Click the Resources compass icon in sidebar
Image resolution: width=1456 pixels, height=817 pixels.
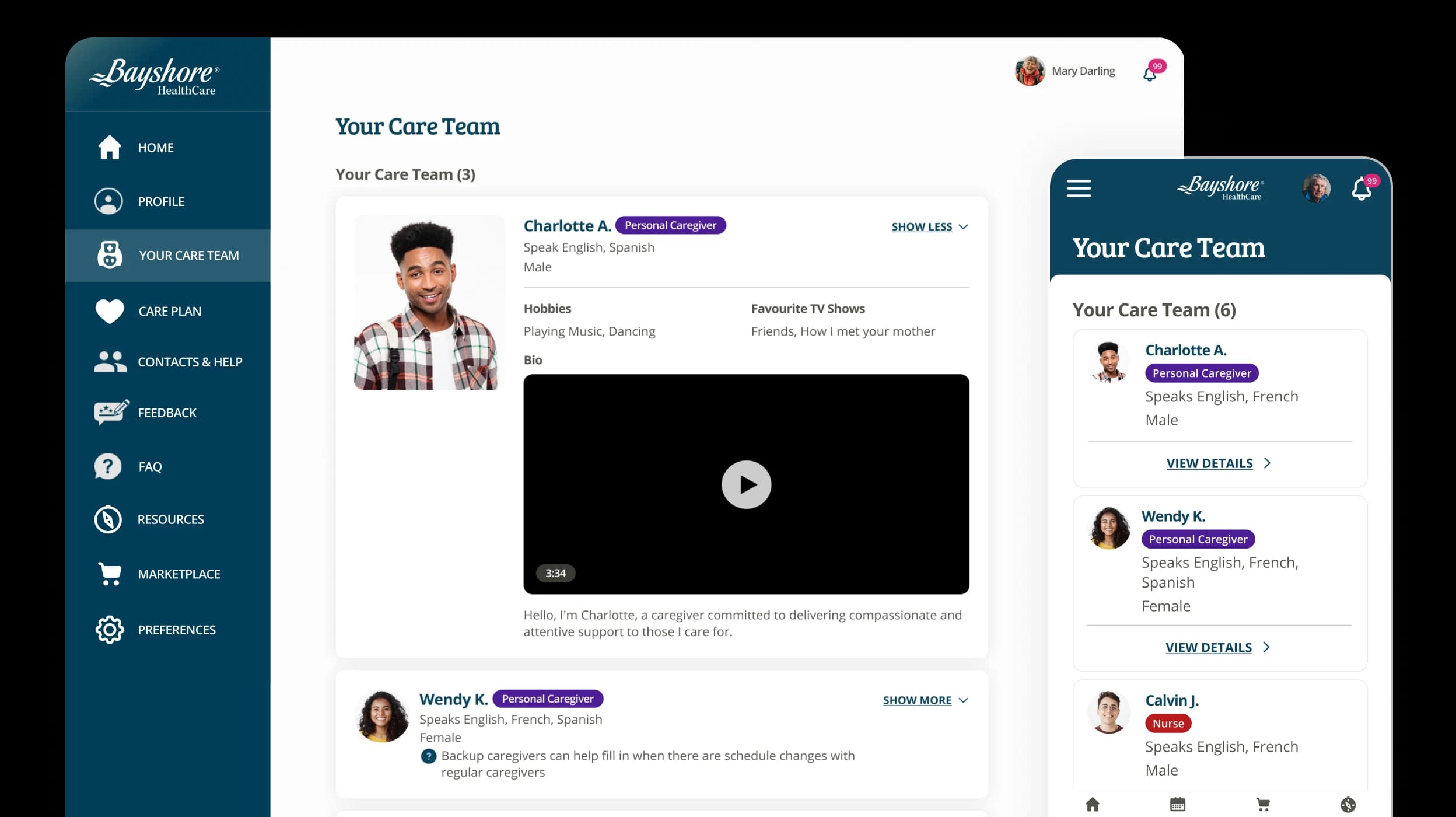108,519
